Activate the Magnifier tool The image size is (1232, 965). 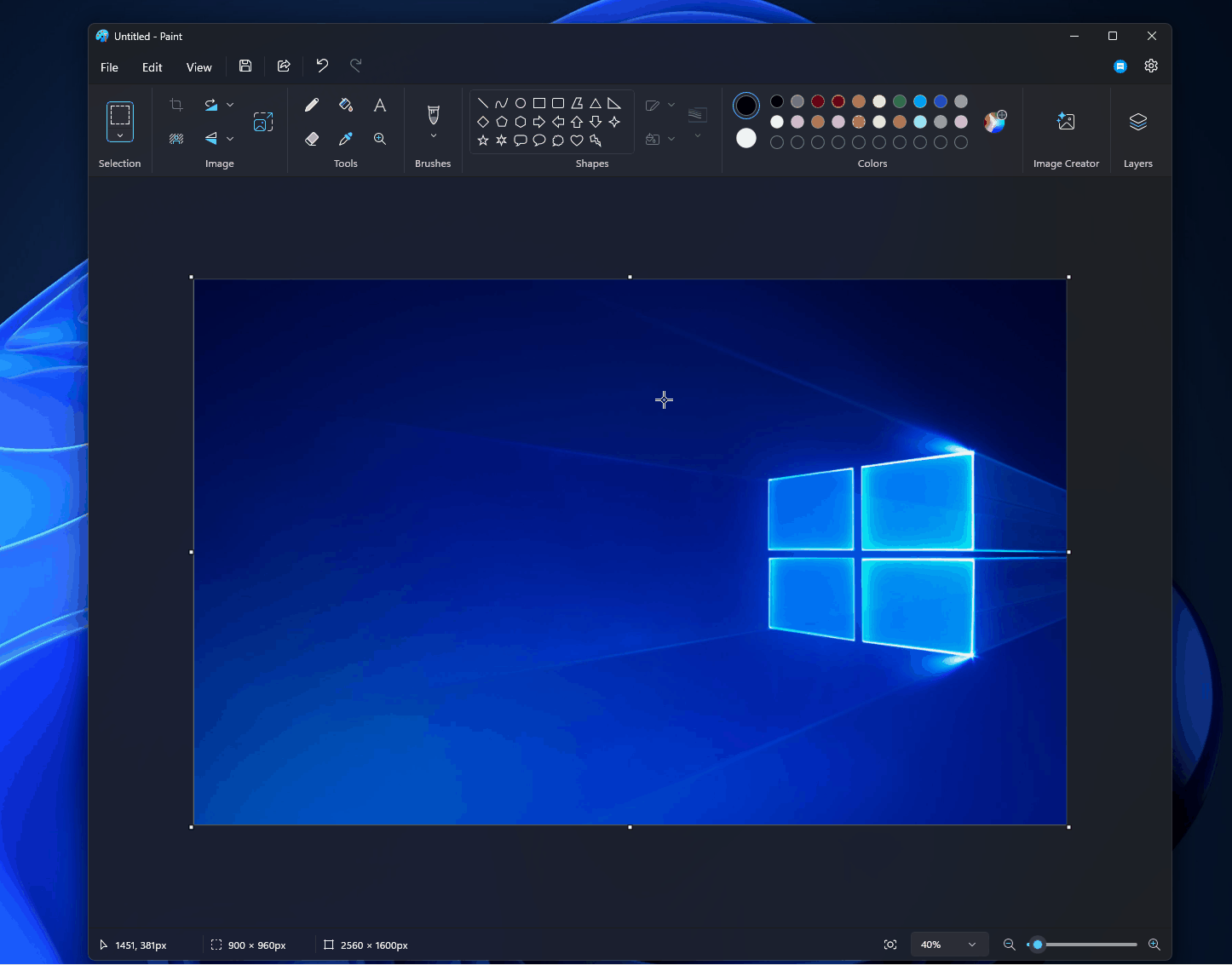tap(380, 138)
